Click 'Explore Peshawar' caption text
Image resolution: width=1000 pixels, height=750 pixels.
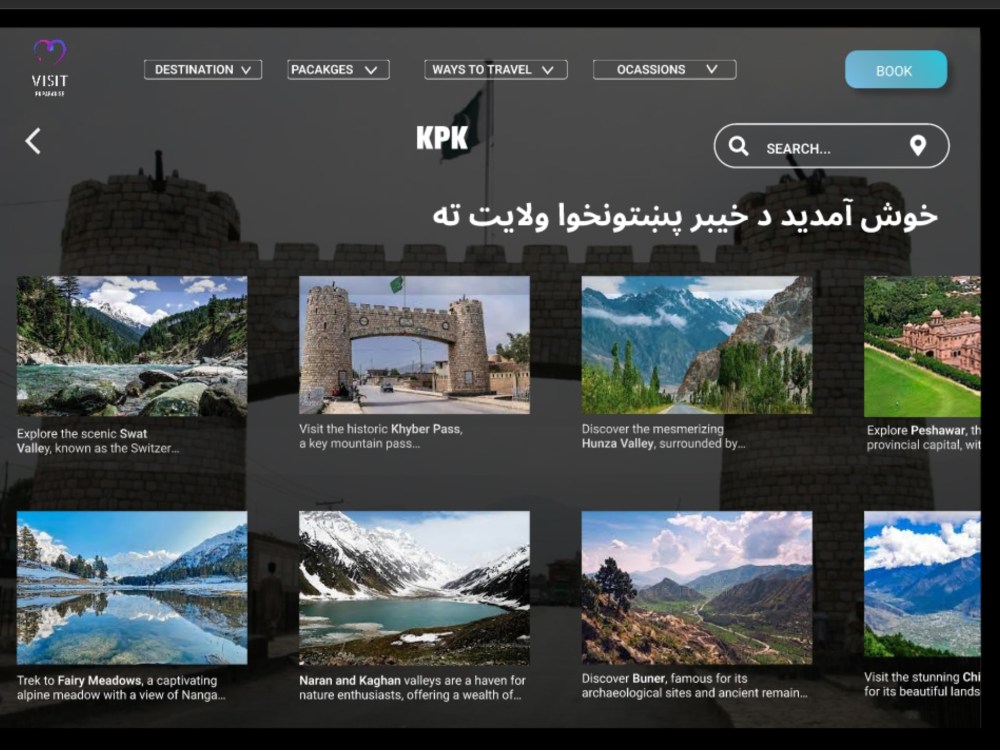[x=923, y=438]
